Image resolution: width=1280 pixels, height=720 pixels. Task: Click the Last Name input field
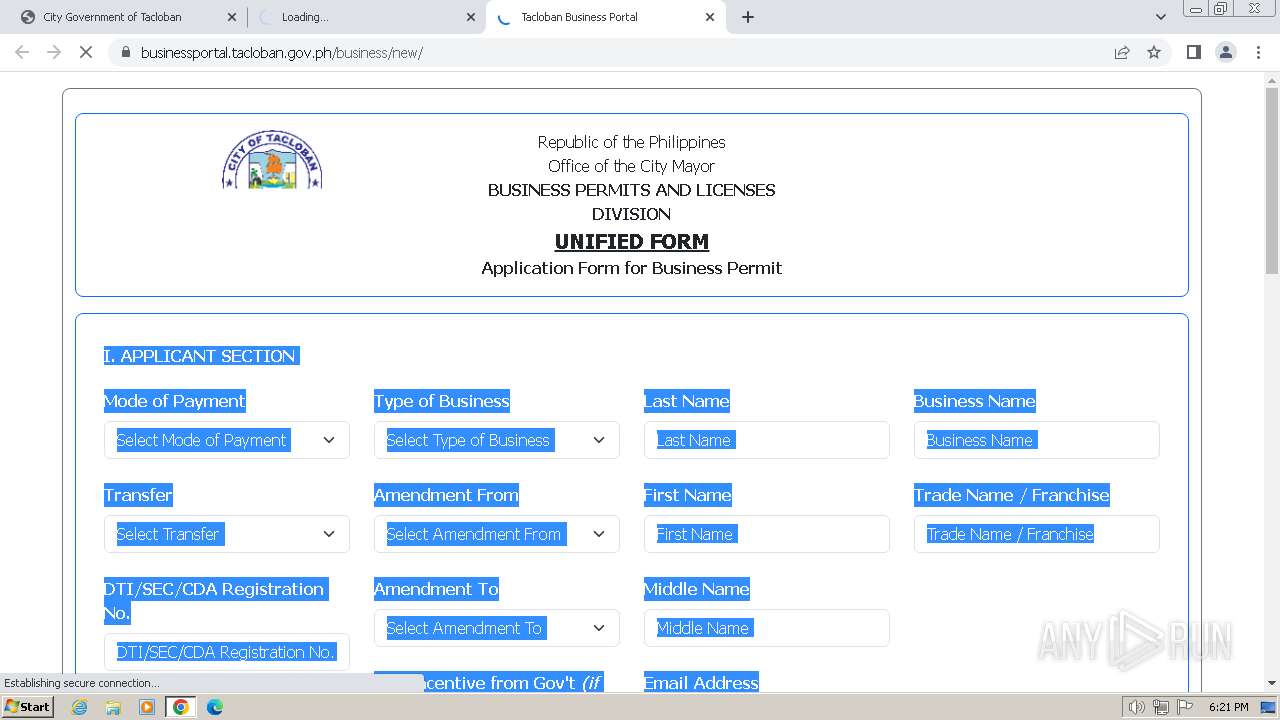click(x=767, y=440)
